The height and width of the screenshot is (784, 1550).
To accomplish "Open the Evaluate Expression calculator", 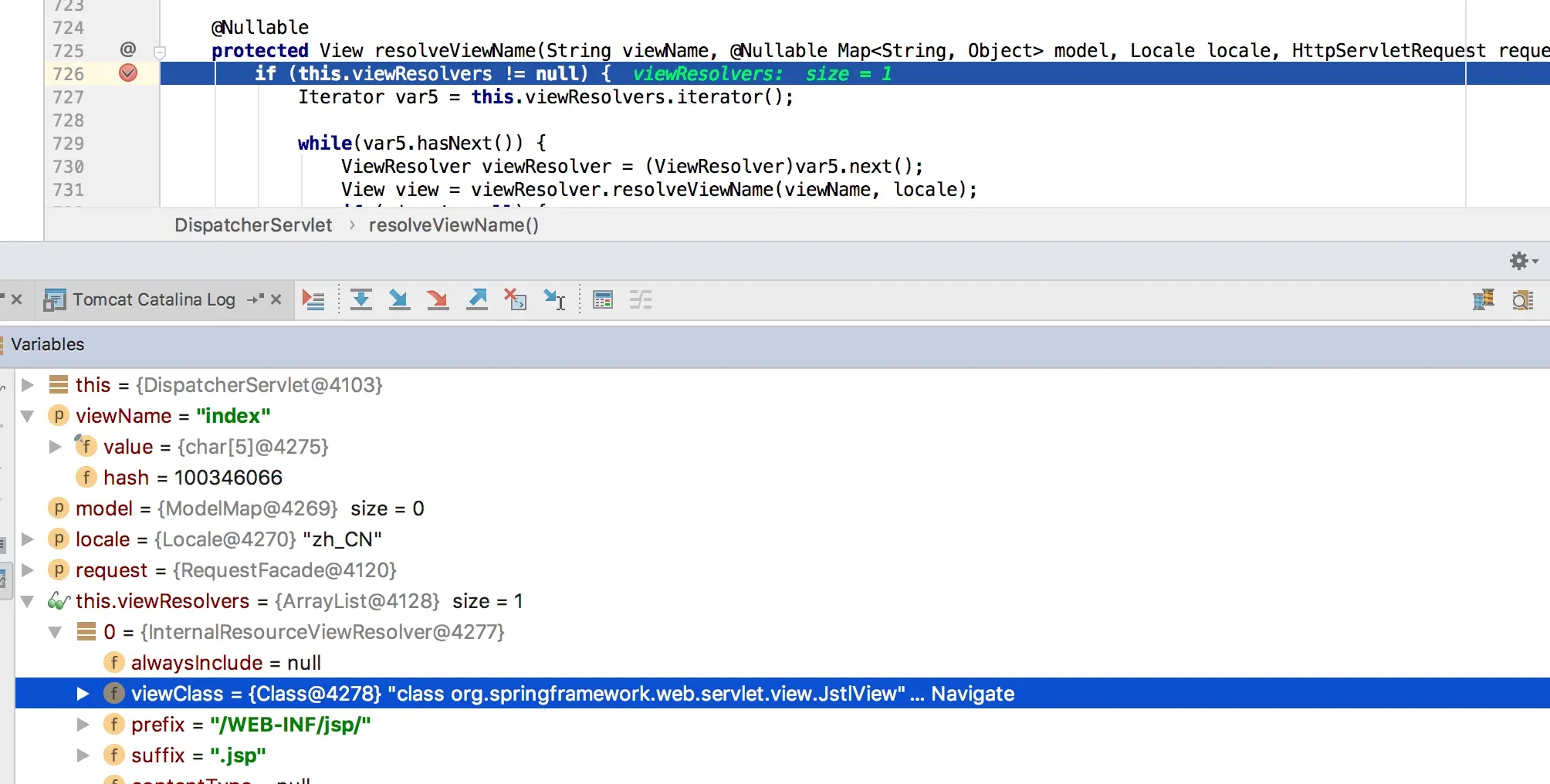I will pos(603,300).
